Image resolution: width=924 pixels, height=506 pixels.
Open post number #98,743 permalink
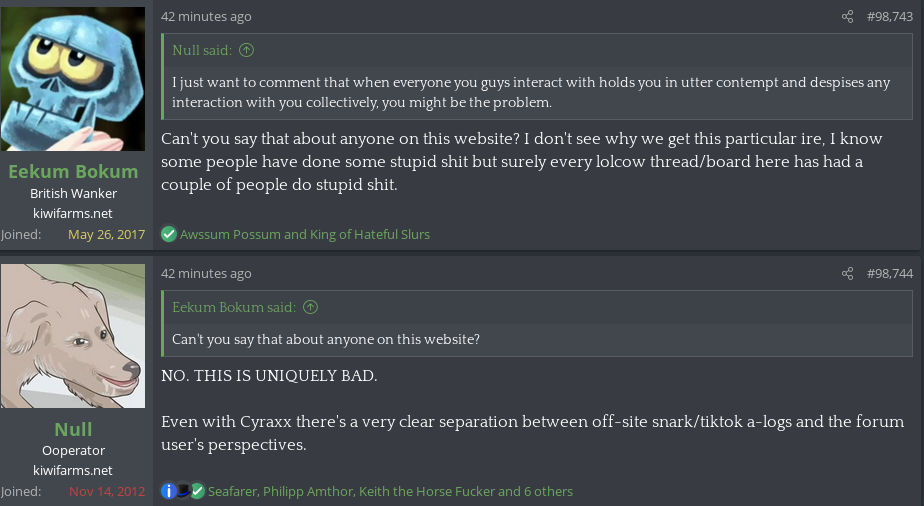coord(889,17)
